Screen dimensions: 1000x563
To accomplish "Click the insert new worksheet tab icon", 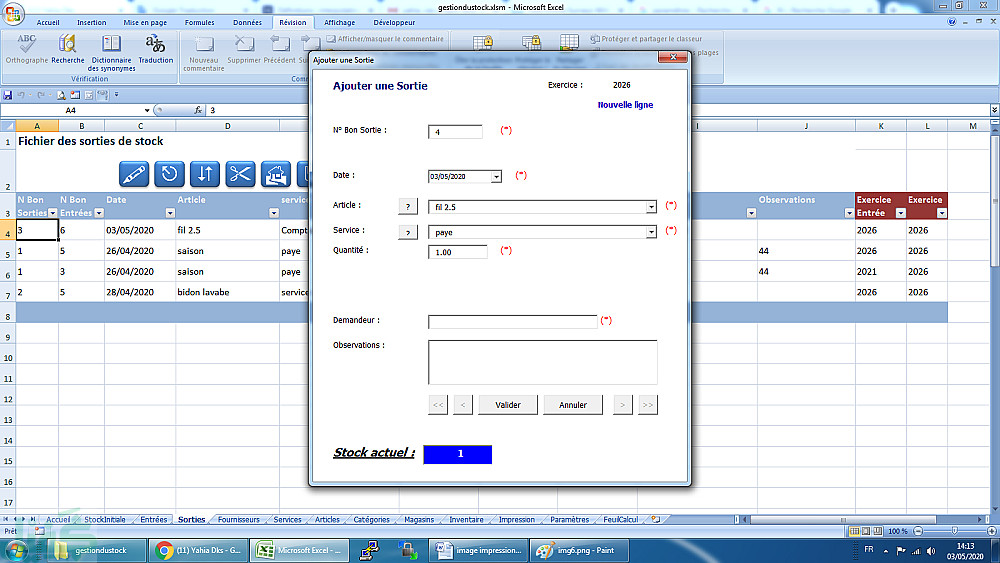I will point(656,520).
